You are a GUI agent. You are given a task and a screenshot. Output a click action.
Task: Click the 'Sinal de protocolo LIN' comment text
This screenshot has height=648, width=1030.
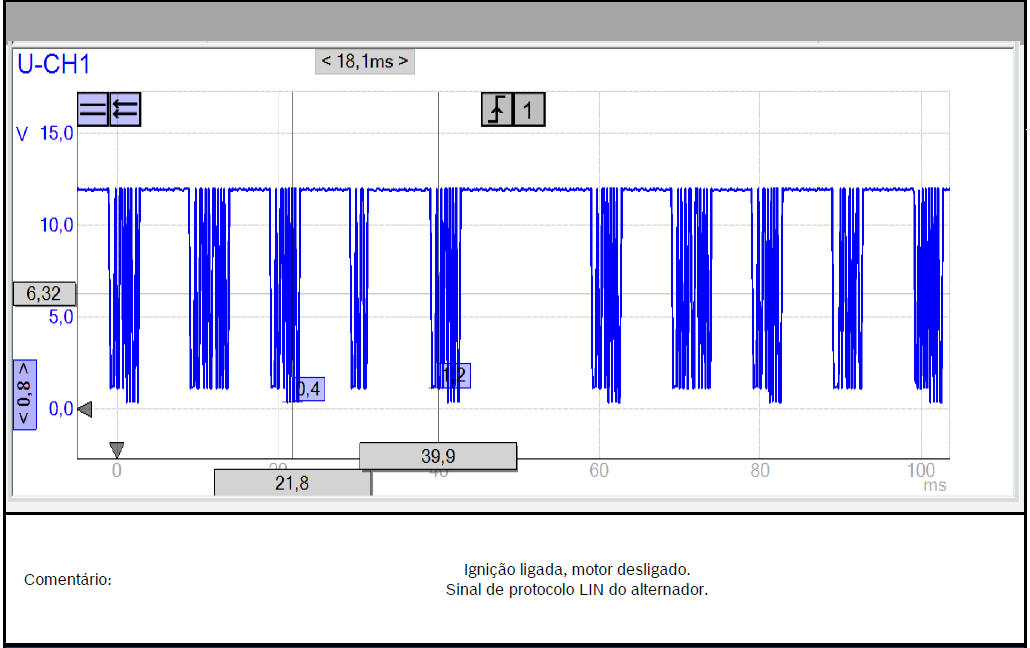576,590
